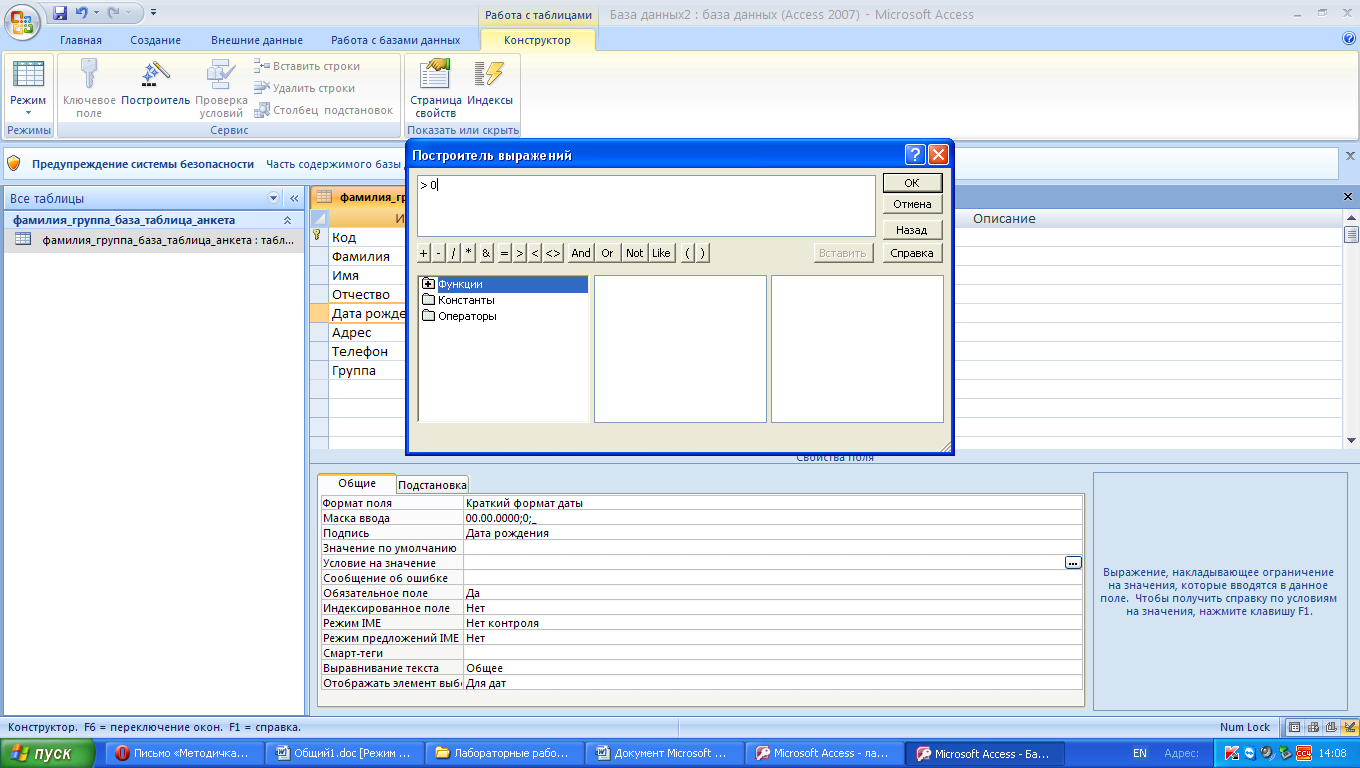The height and width of the screenshot is (768, 1360).
Task: Click the TeamViewer tray icon
Action: [x=1250, y=753]
